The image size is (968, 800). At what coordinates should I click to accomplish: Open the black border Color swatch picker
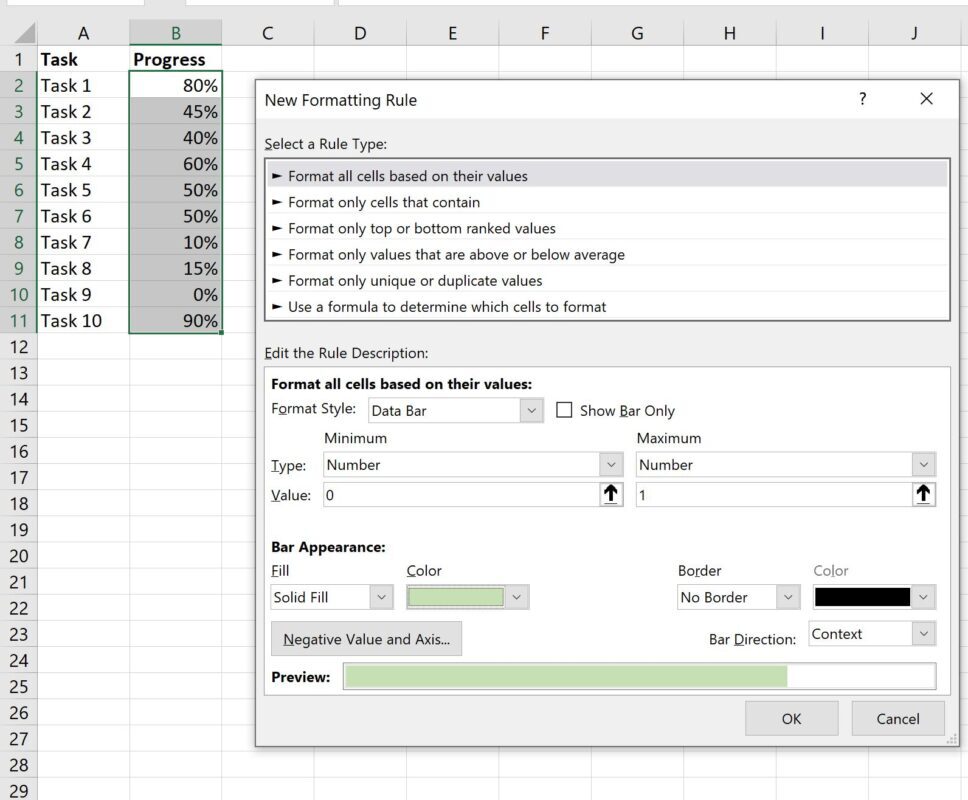924,596
